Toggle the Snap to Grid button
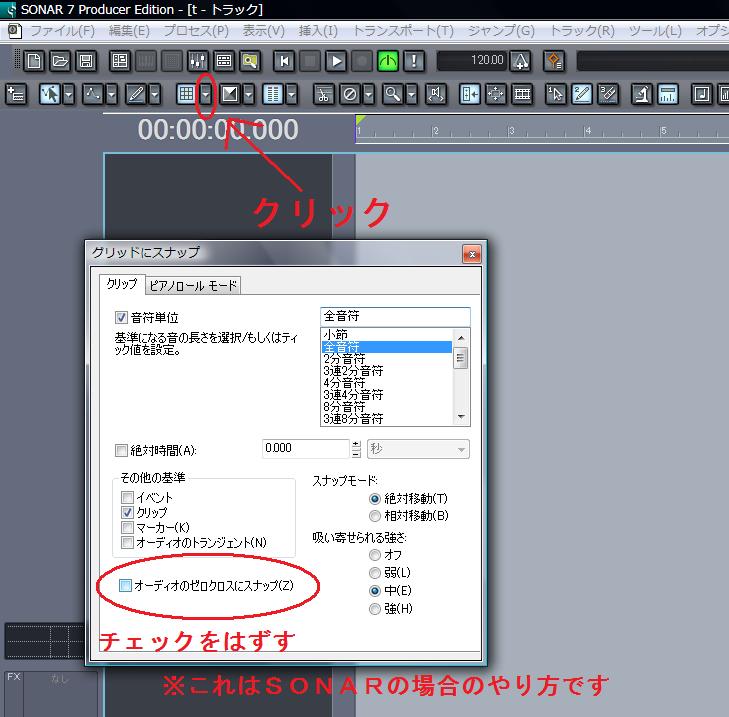729x717 pixels. (x=186, y=94)
